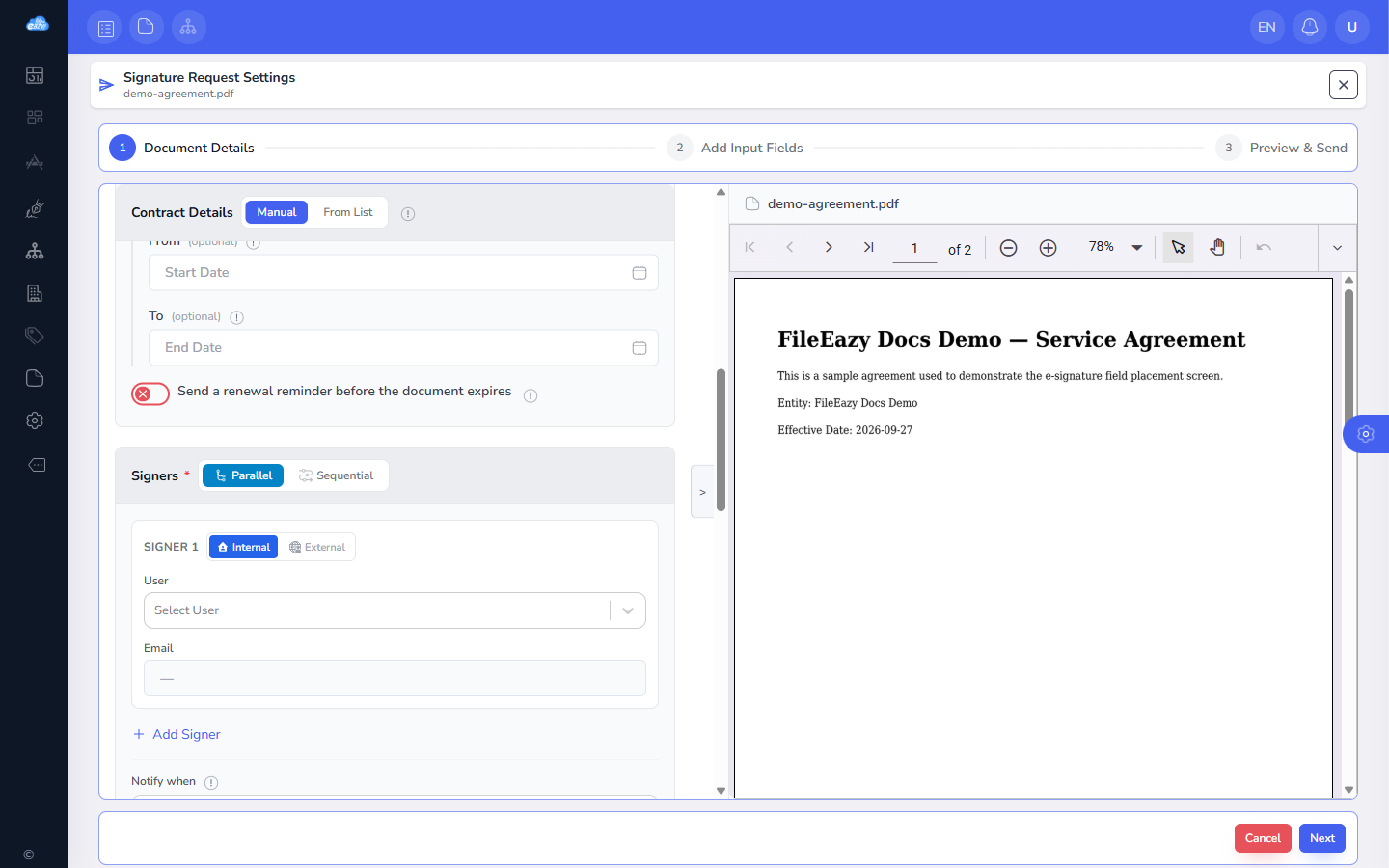This screenshot has height=868, width=1389.
Task: Close the Signature Request Settings panel
Action: click(1343, 85)
